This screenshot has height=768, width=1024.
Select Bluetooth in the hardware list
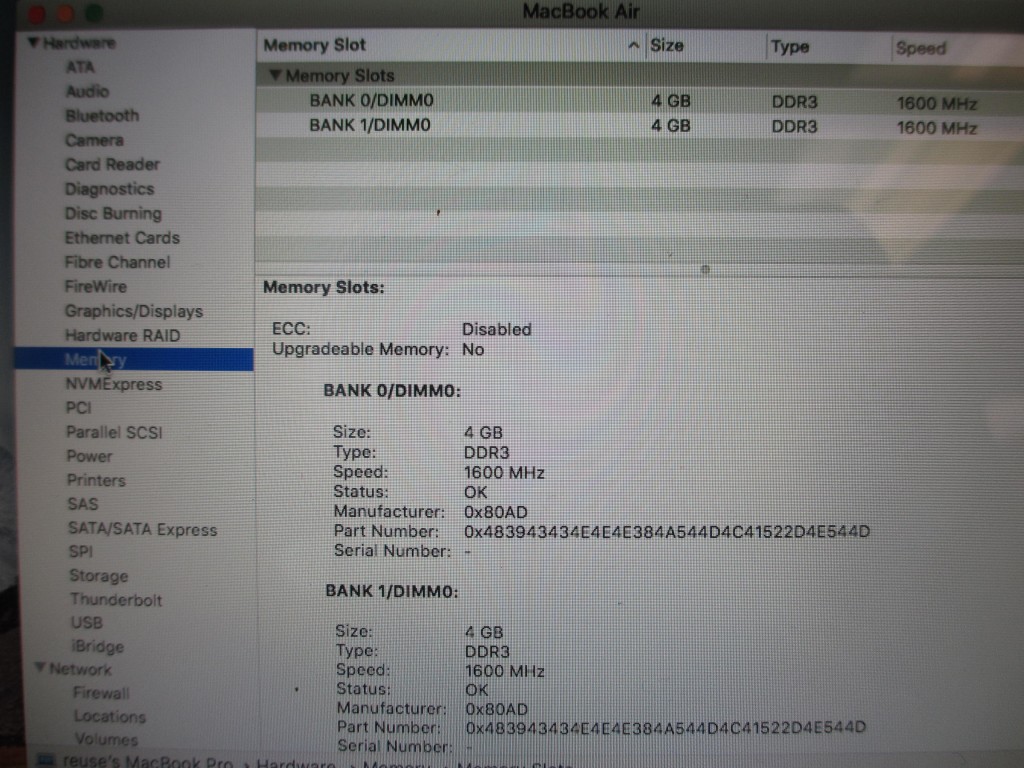click(102, 116)
